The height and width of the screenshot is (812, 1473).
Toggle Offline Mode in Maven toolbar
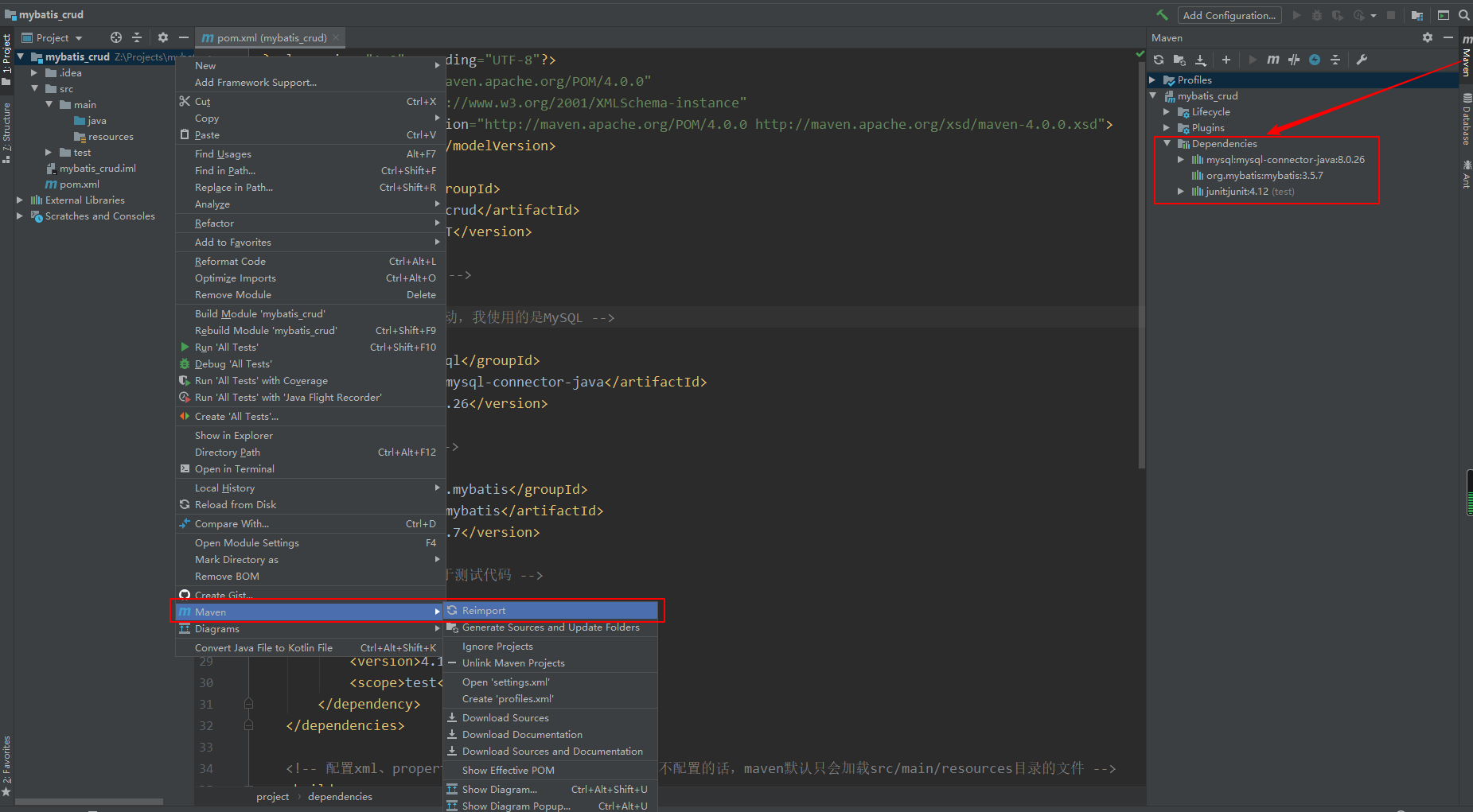point(1294,60)
